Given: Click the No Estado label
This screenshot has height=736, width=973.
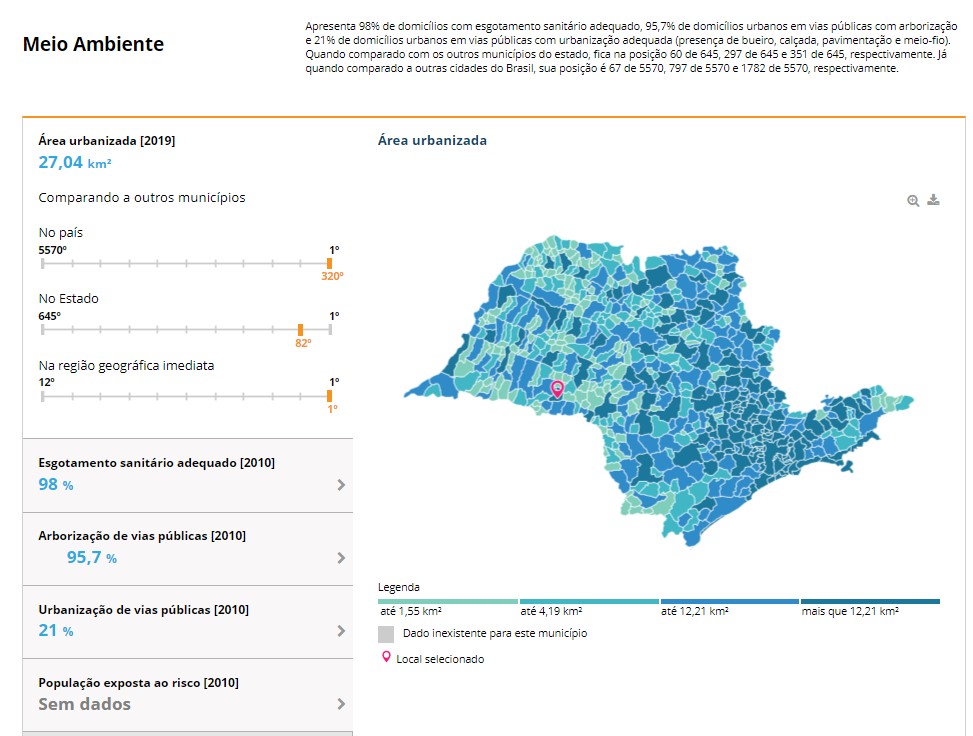Looking at the screenshot, I should point(68,298).
